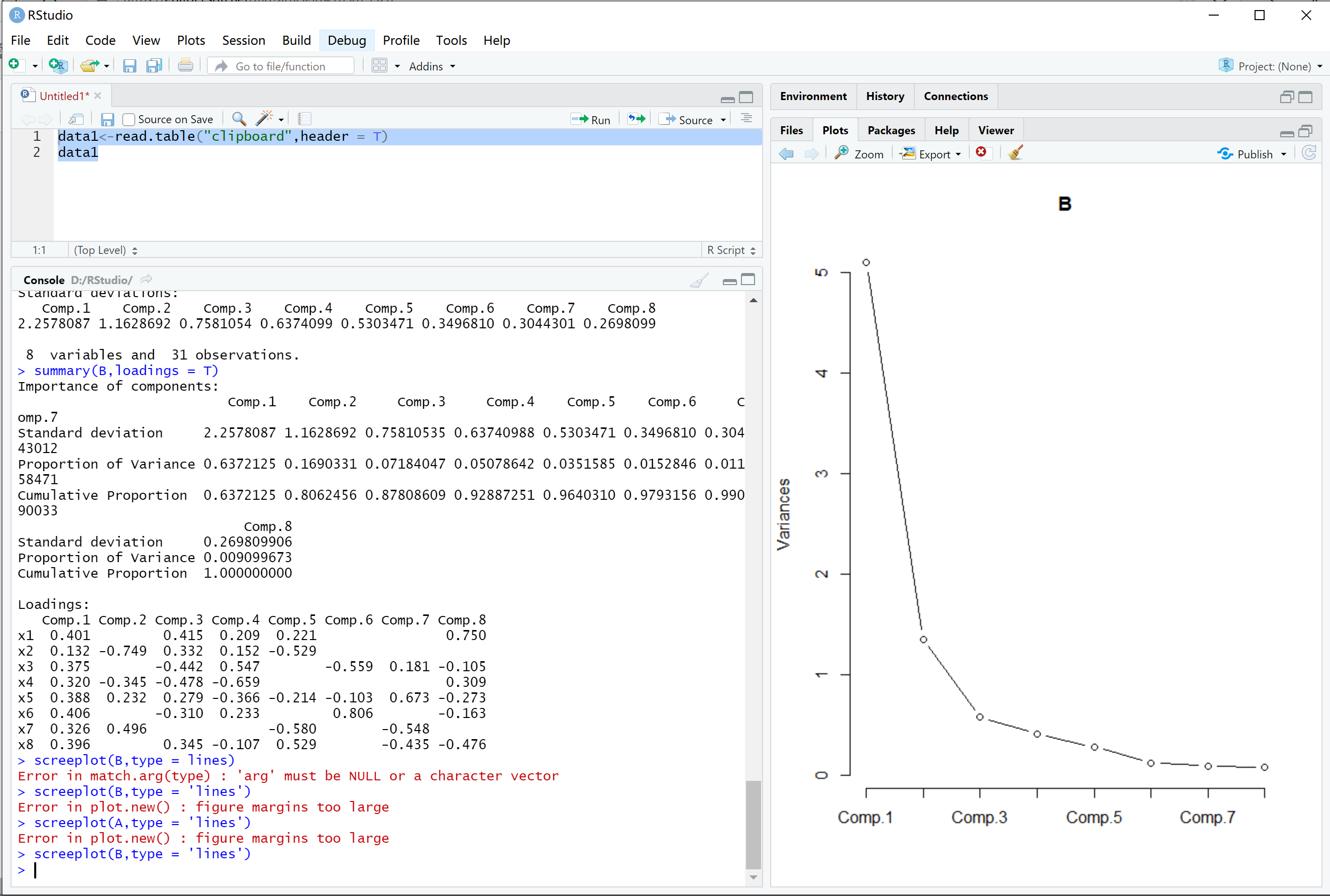Click the print file icon
Image resolution: width=1330 pixels, height=896 pixels.
[185, 66]
